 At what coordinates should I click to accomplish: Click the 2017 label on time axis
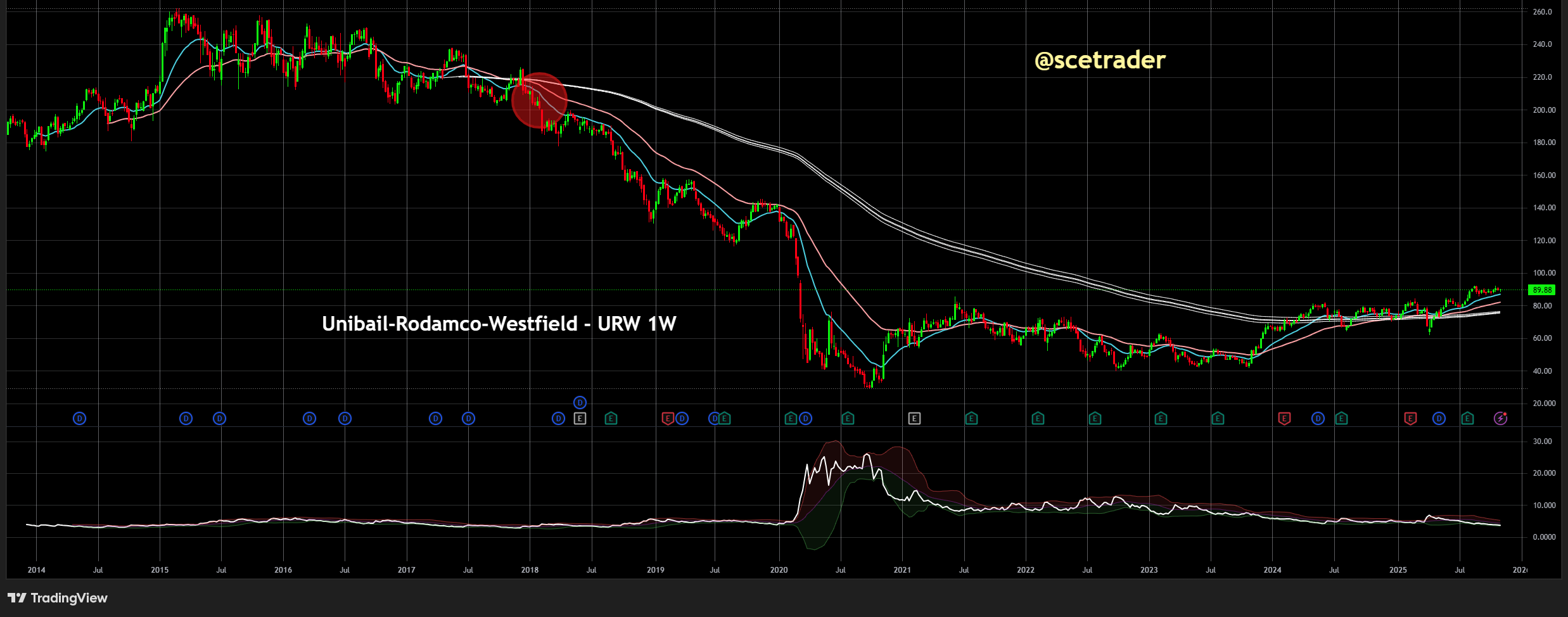[x=406, y=570]
